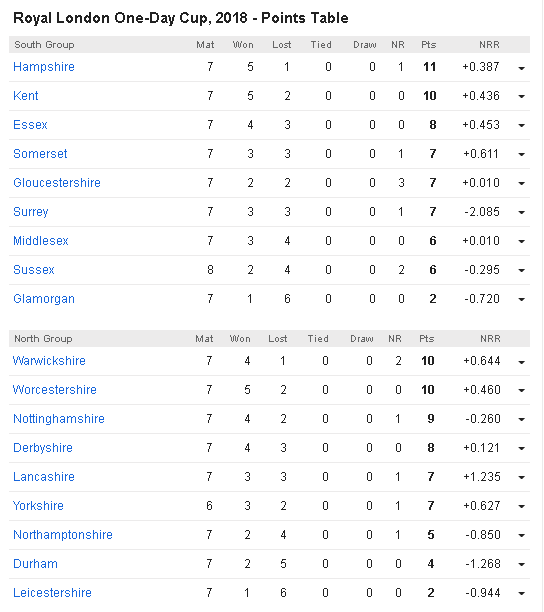
Task: Click the Middlesex team link
Action: coord(41,241)
